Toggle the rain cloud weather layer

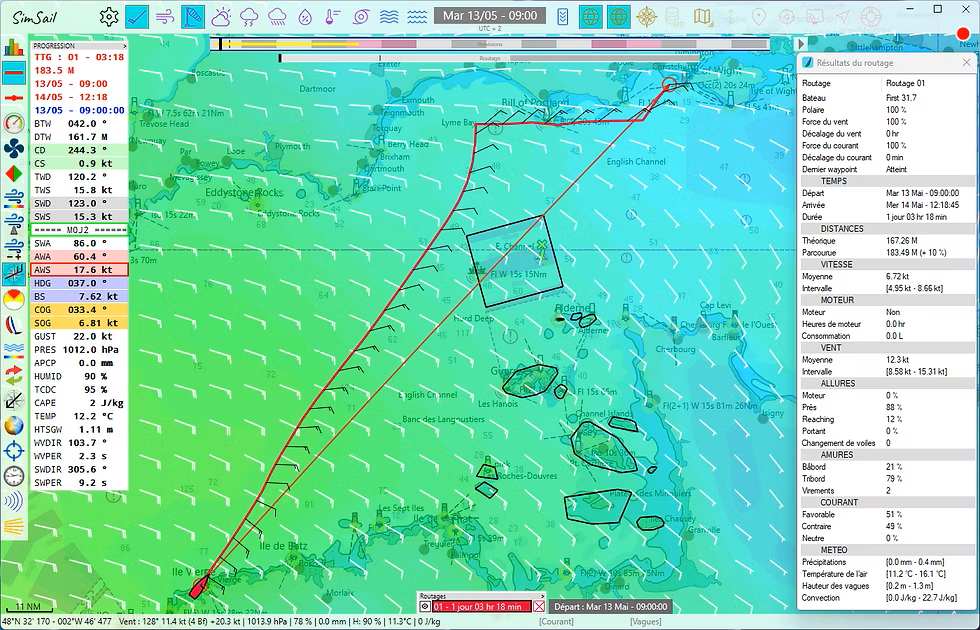pyautogui.click(x=276, y=16)
